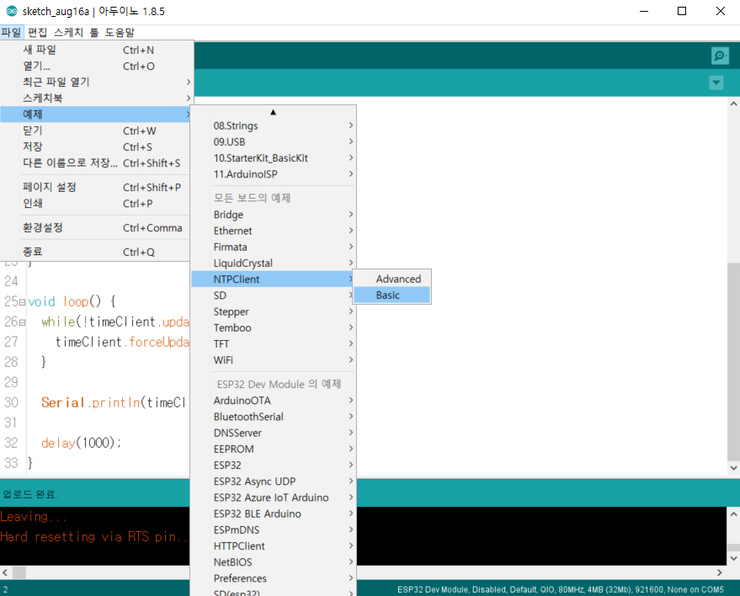Open the Basic NTPClient example
This screenshot has width=740, height=596.
392,295
